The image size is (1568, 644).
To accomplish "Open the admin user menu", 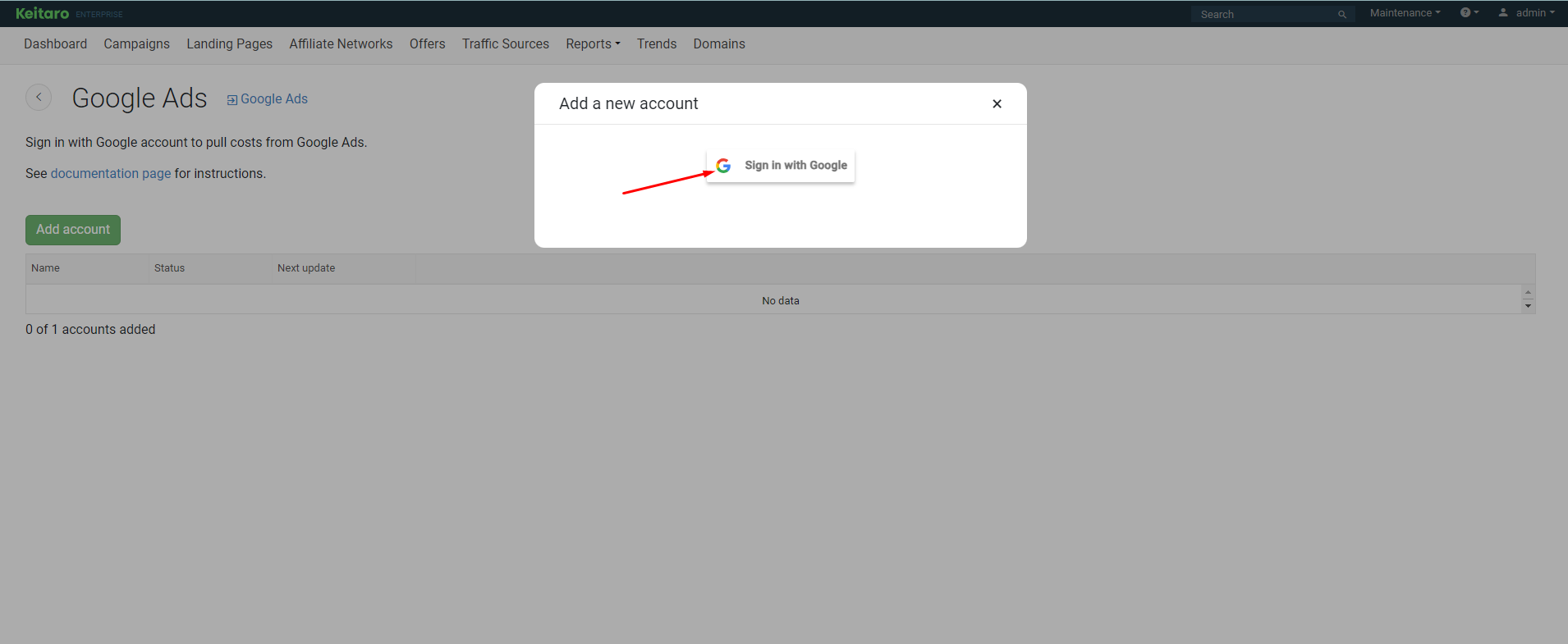I will click(x=1526, y=13).
